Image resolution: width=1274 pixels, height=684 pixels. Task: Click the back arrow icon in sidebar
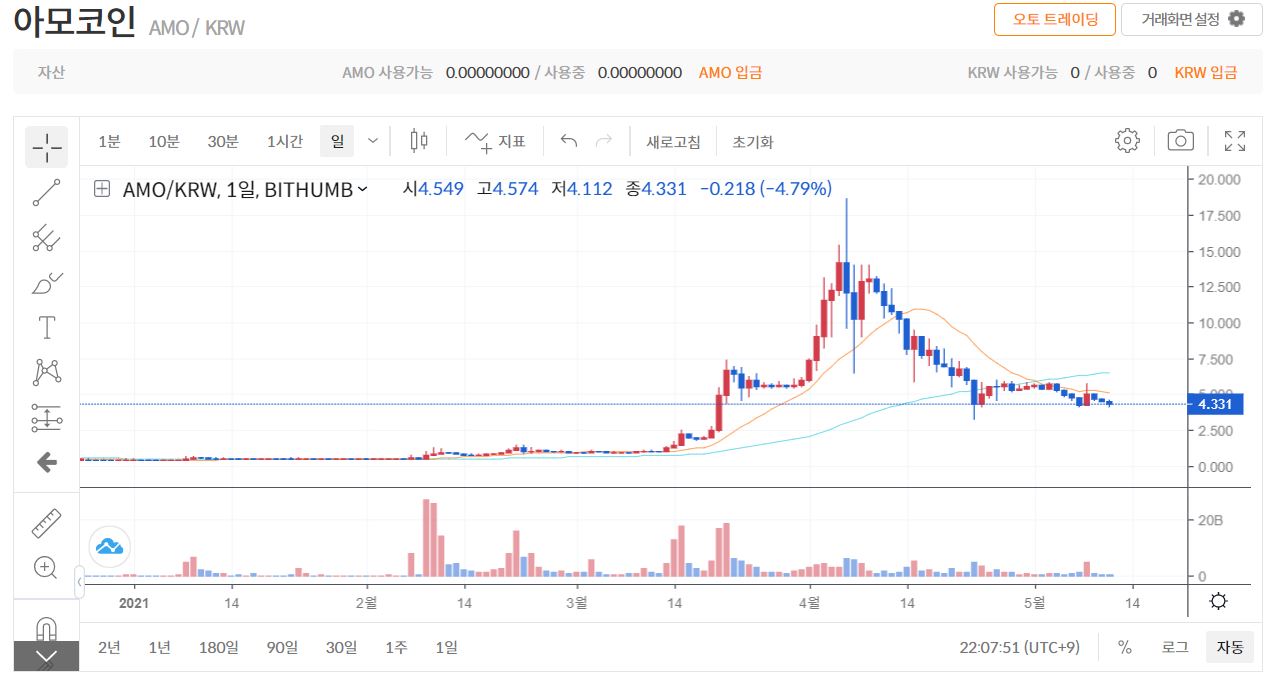click(46, 462)
